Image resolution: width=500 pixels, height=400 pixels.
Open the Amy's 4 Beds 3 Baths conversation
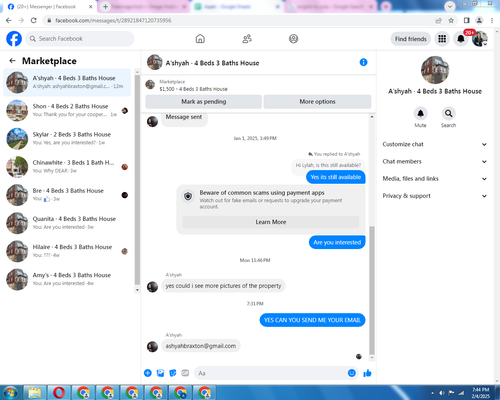67,279
